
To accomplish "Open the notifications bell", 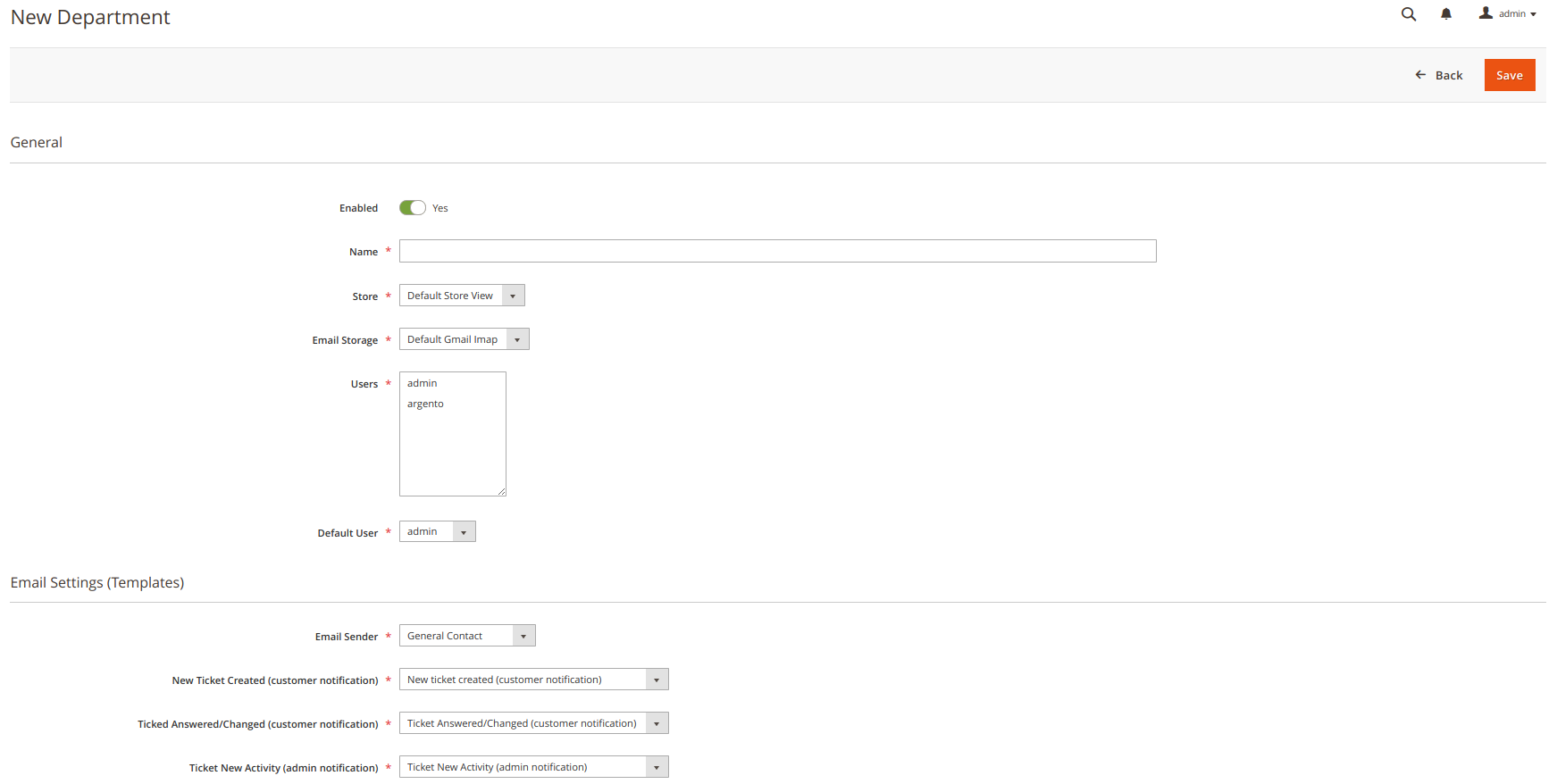I will tap(1446, 14).
